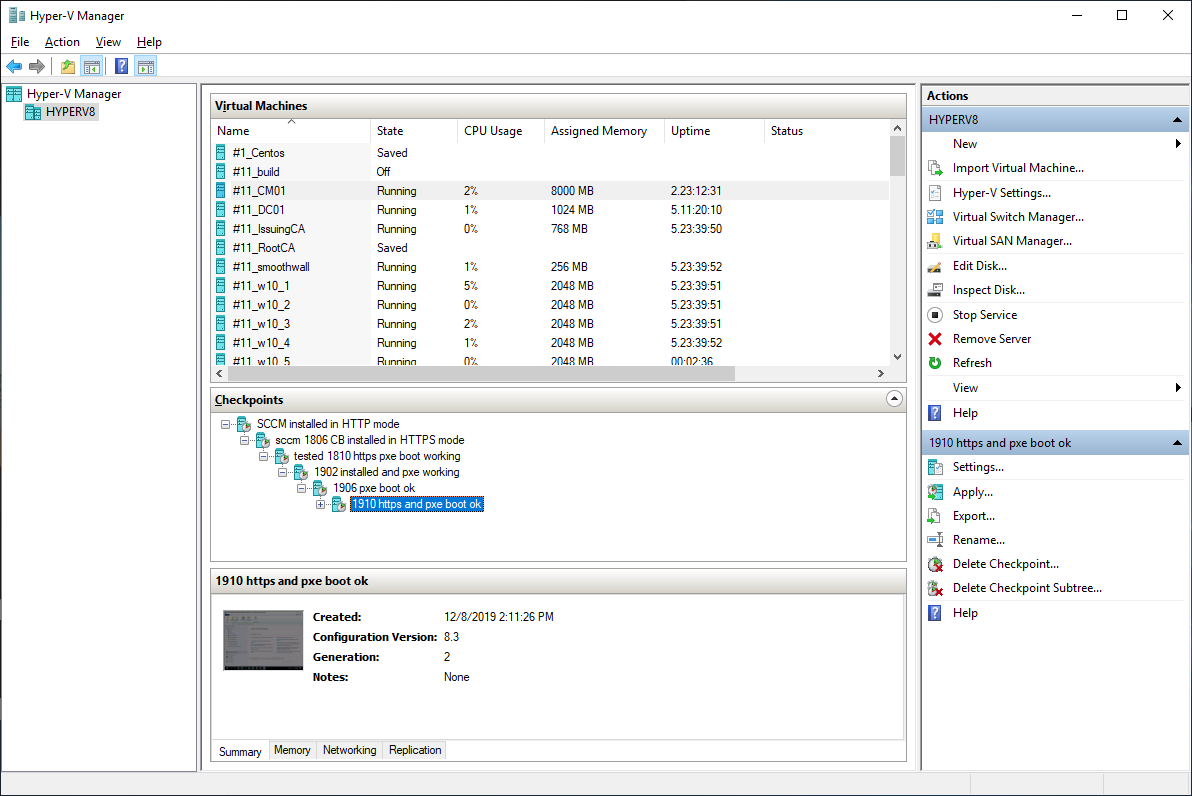
Task: Click the Inspect Disk icon
Action: coord(935,290)
